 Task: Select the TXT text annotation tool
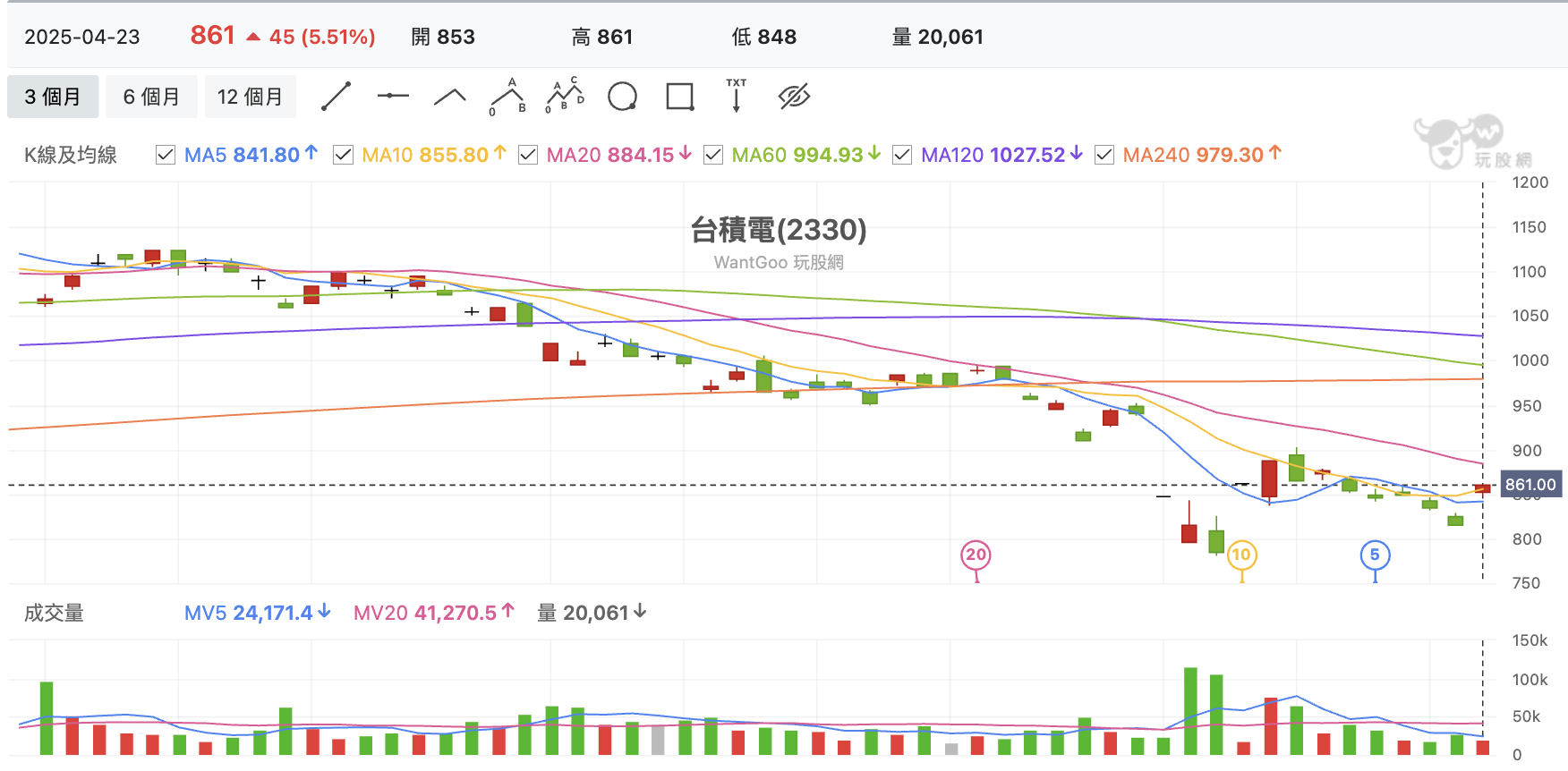point(737,96)
